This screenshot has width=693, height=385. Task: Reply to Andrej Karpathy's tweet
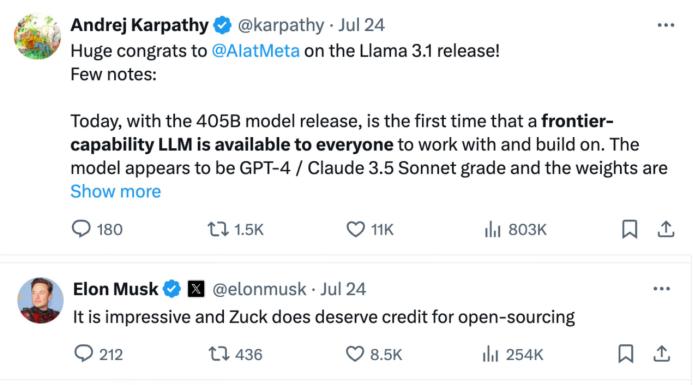coord(81,229)
